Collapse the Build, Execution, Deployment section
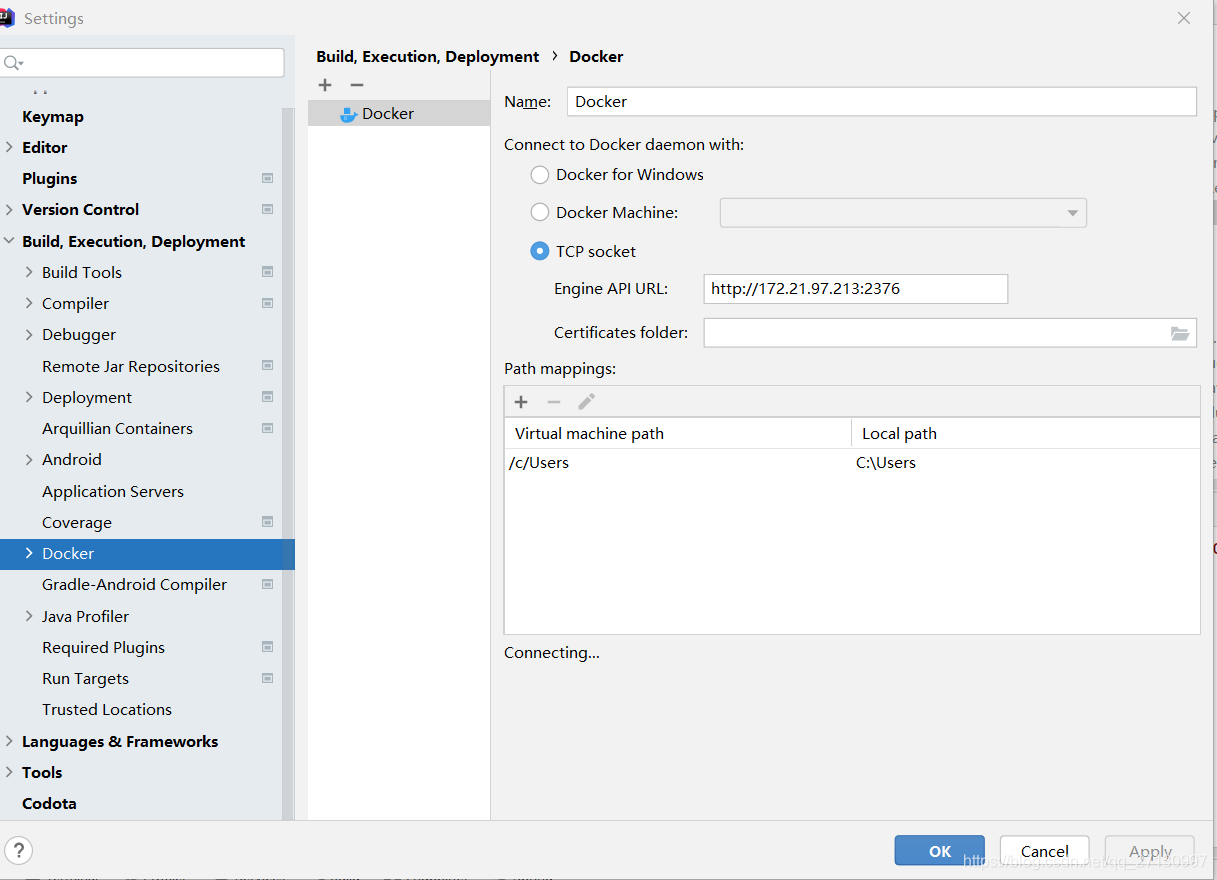This screenshot has height=880, width=1217. pyautogui.click(x=10, y=241)
